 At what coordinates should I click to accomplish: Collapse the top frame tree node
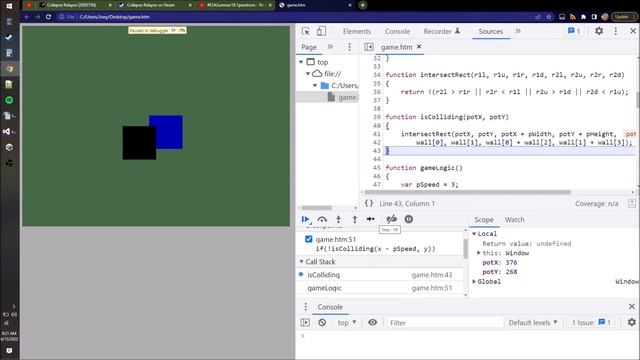301,62
